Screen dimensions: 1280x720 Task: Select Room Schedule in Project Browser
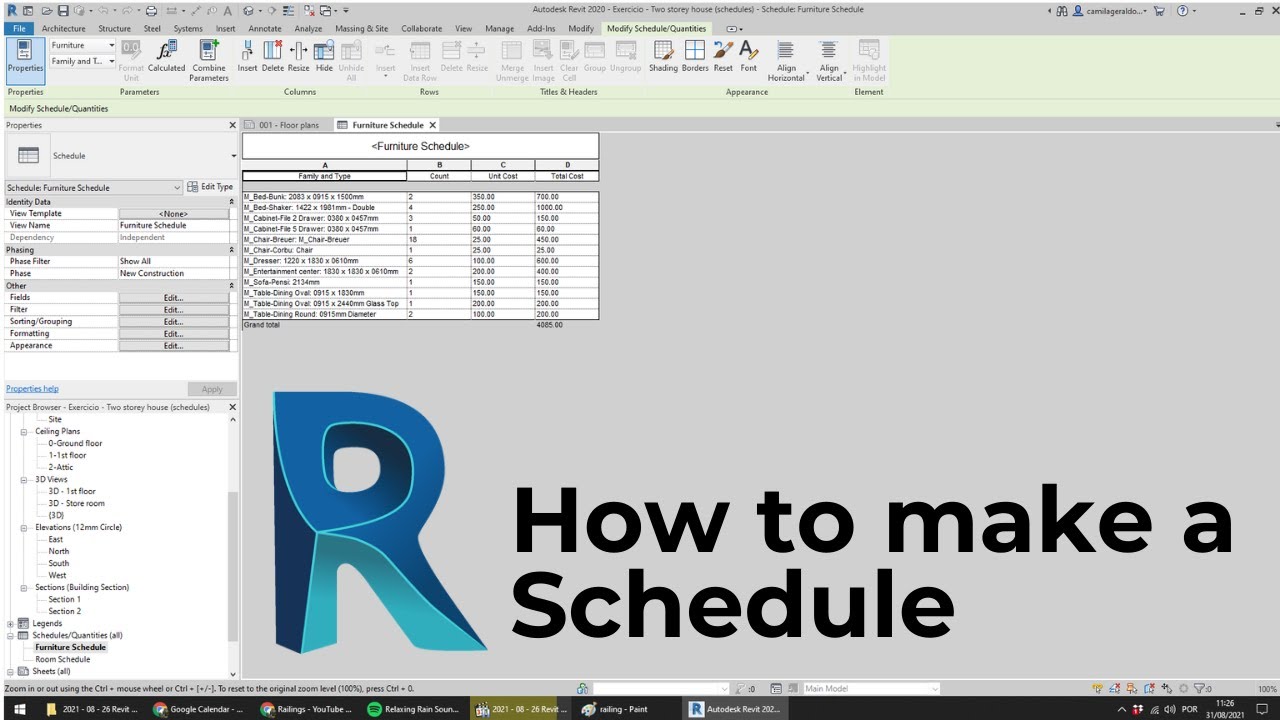point(62,660)
